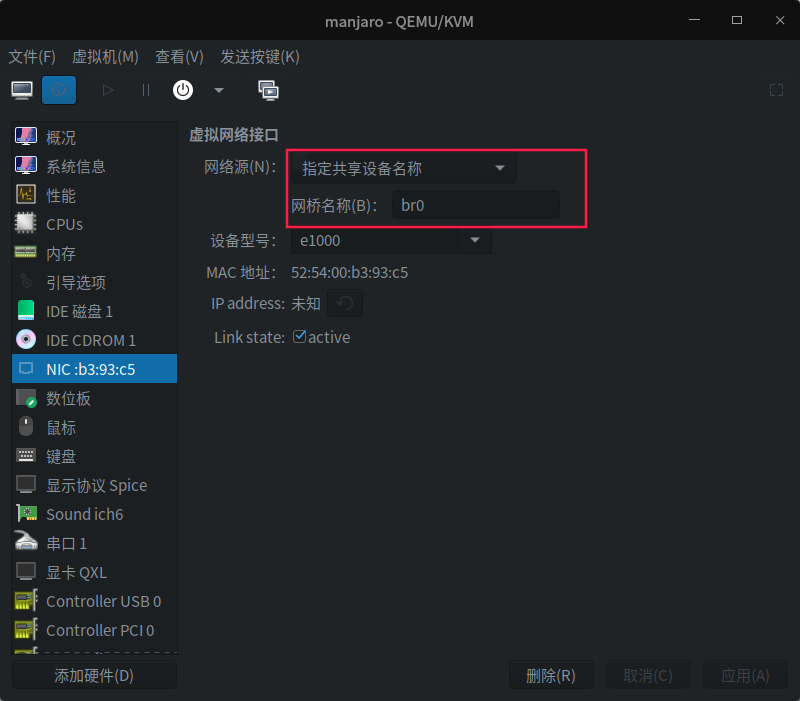
Task: Open 文件(F) menu
Action: [x=32, y=57]
